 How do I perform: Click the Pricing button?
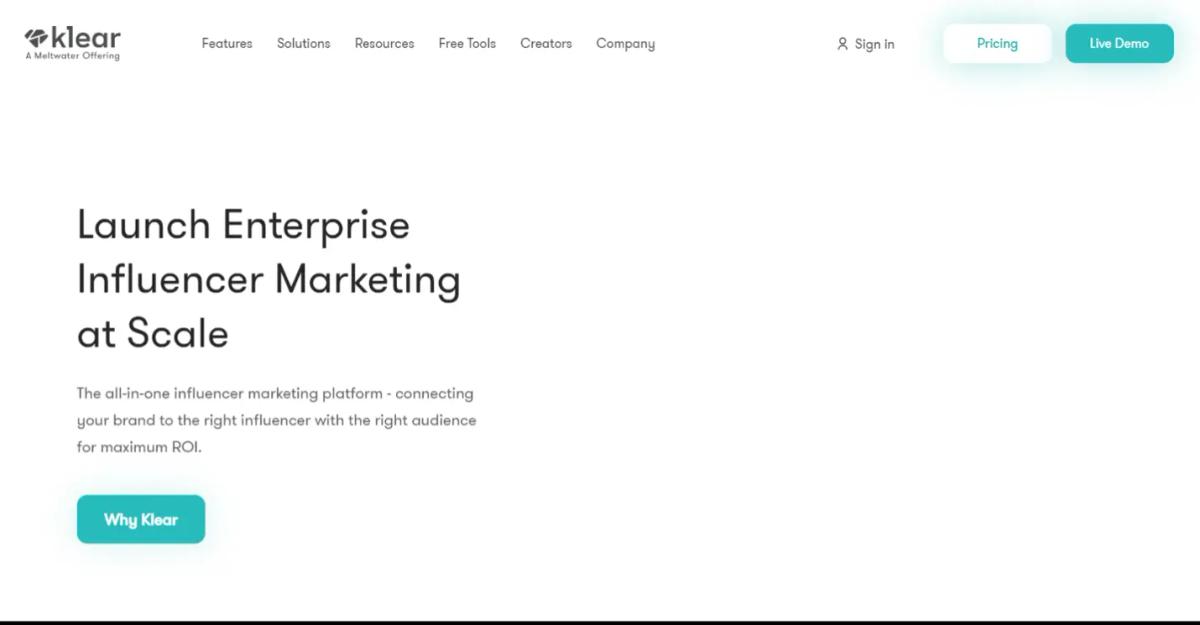[996, 43]
